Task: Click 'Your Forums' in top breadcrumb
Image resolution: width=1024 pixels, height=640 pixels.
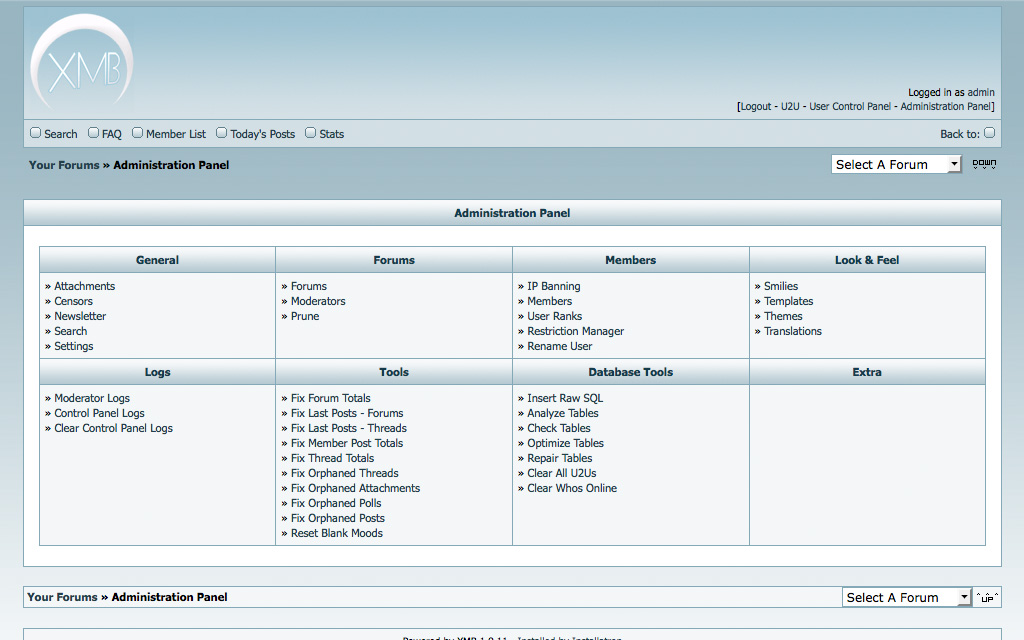Action: tap(64, 165)
